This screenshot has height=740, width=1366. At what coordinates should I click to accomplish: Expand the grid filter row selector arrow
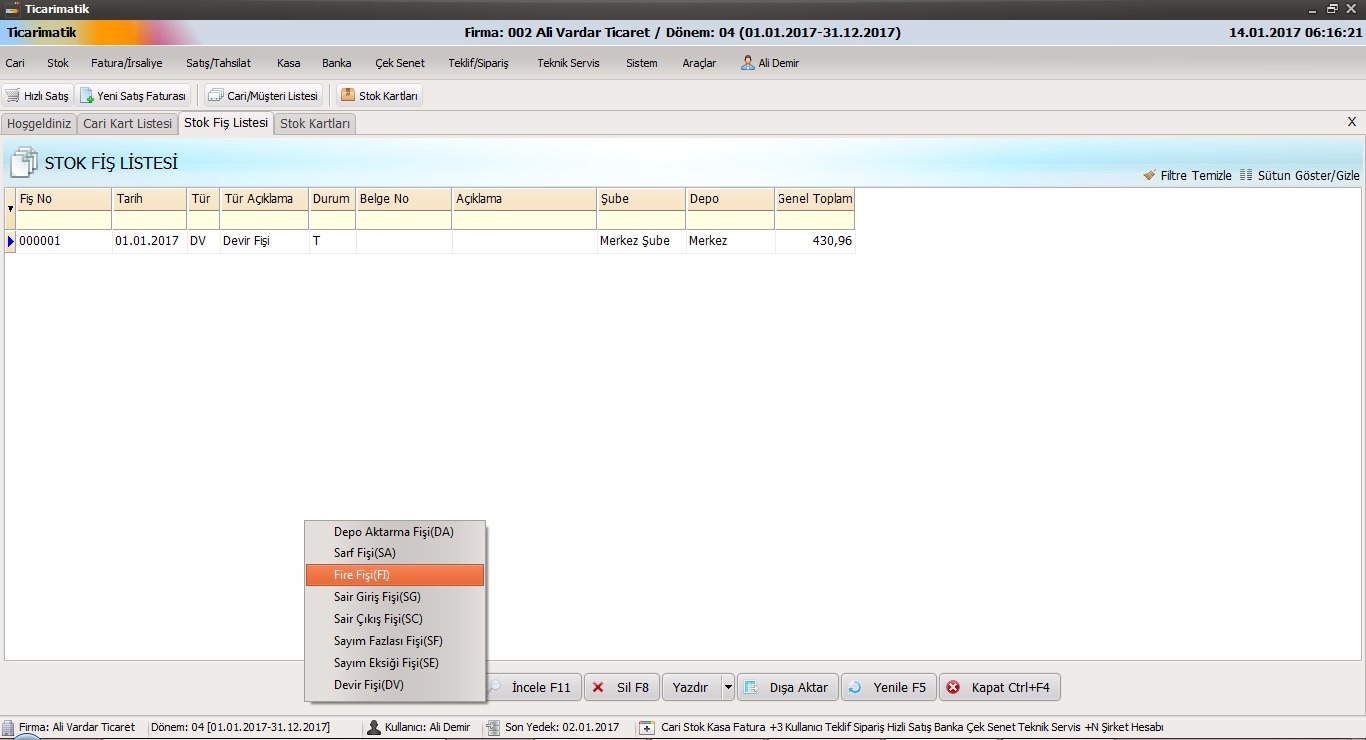click(10, 209)
